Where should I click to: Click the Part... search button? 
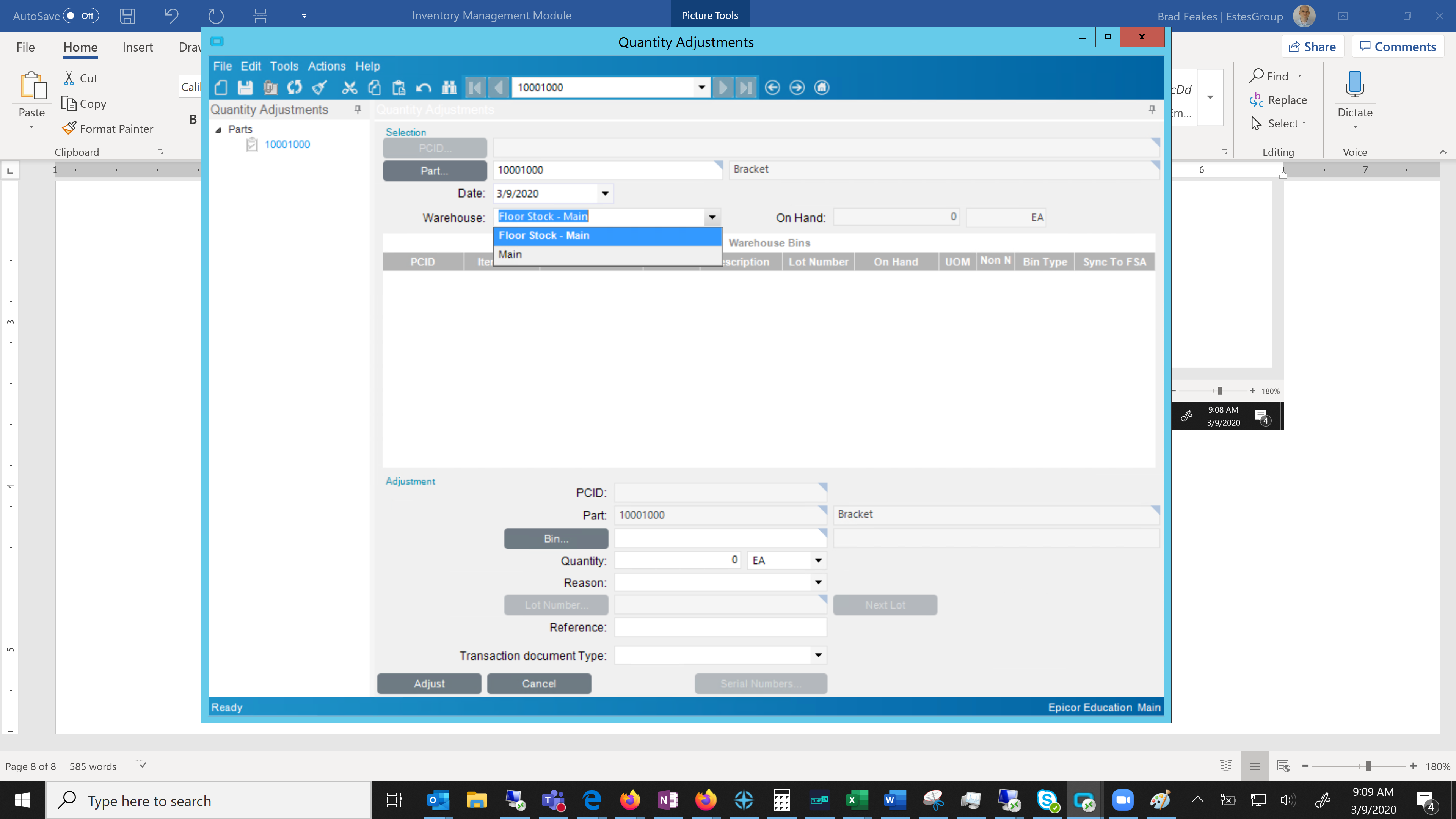(435, 171)
